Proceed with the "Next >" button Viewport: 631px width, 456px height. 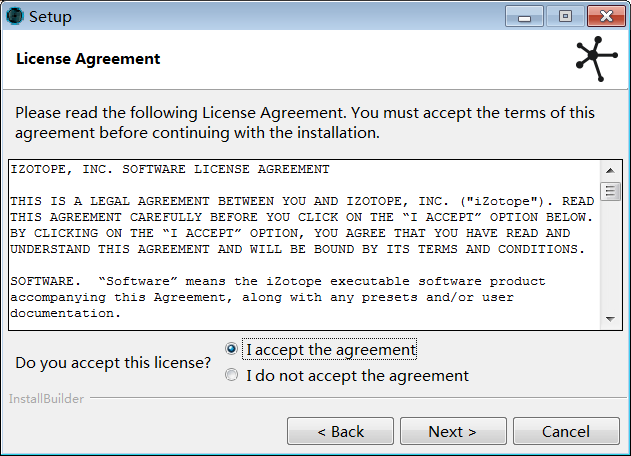click(452, 432)
